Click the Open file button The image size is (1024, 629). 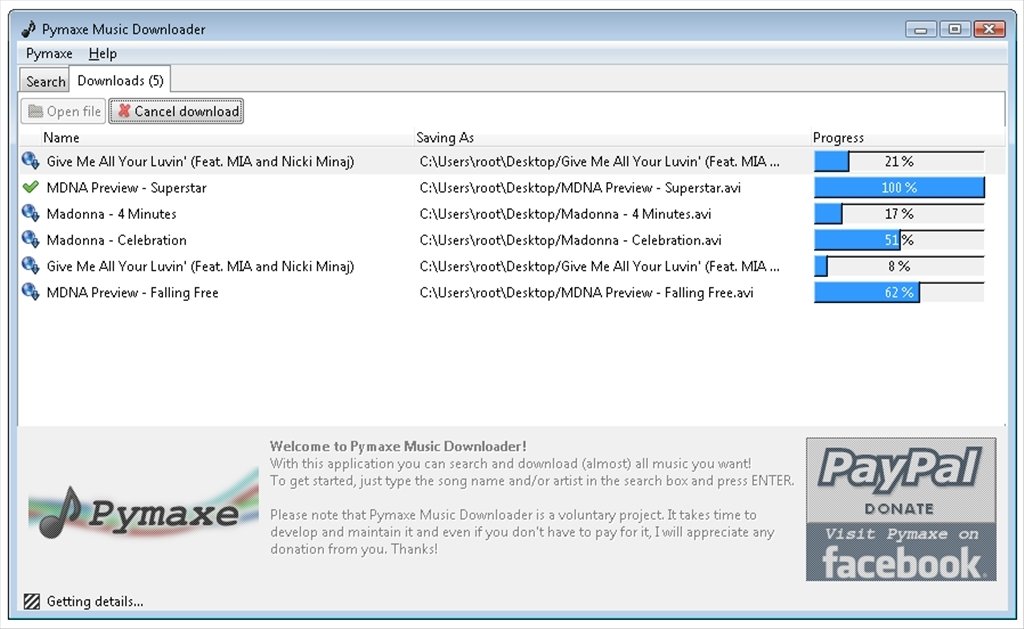[x=64, y=112]
